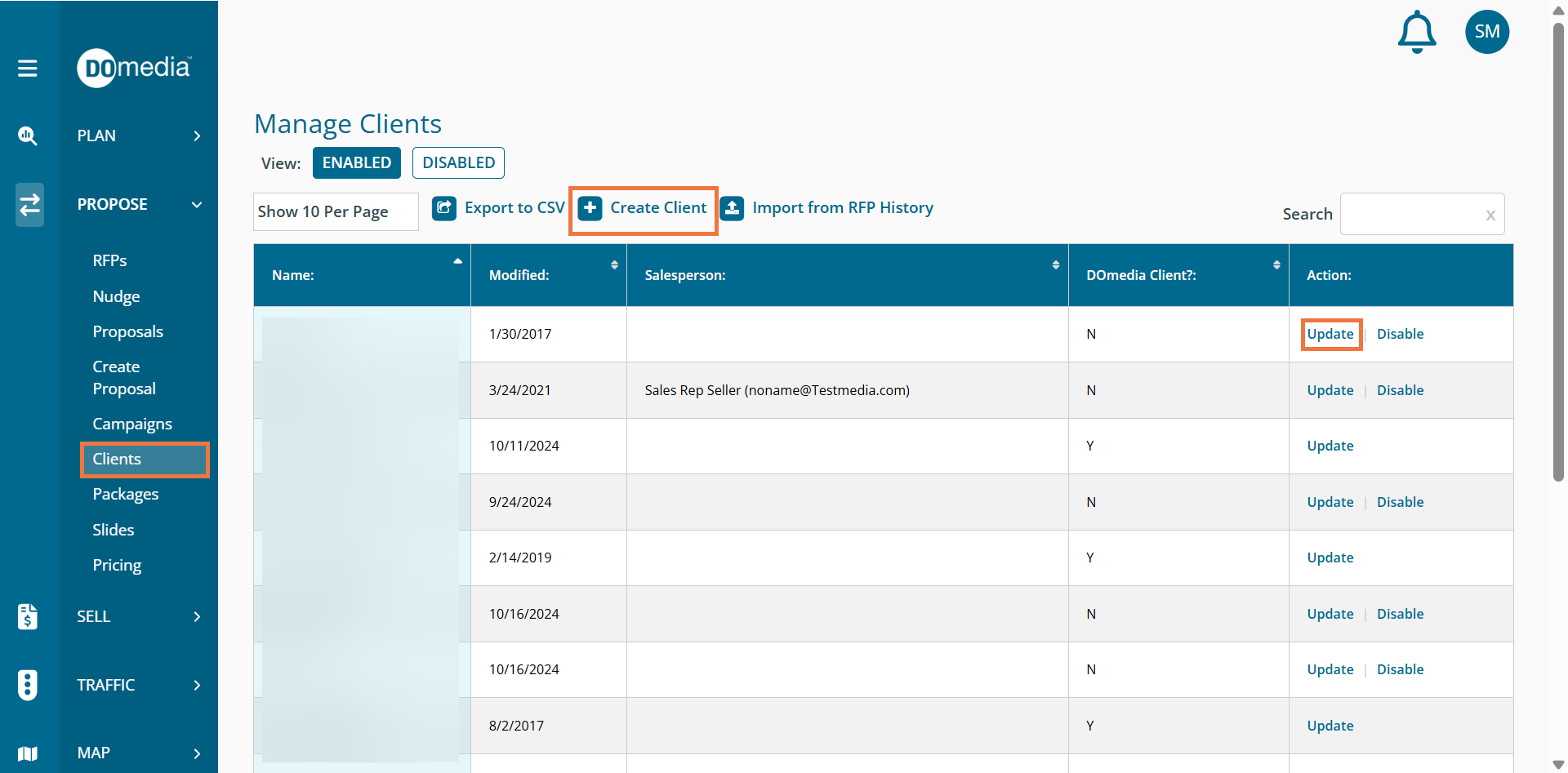Click the notification bell icon
The image size is (1568, 773).
[x=1417, y=33]
